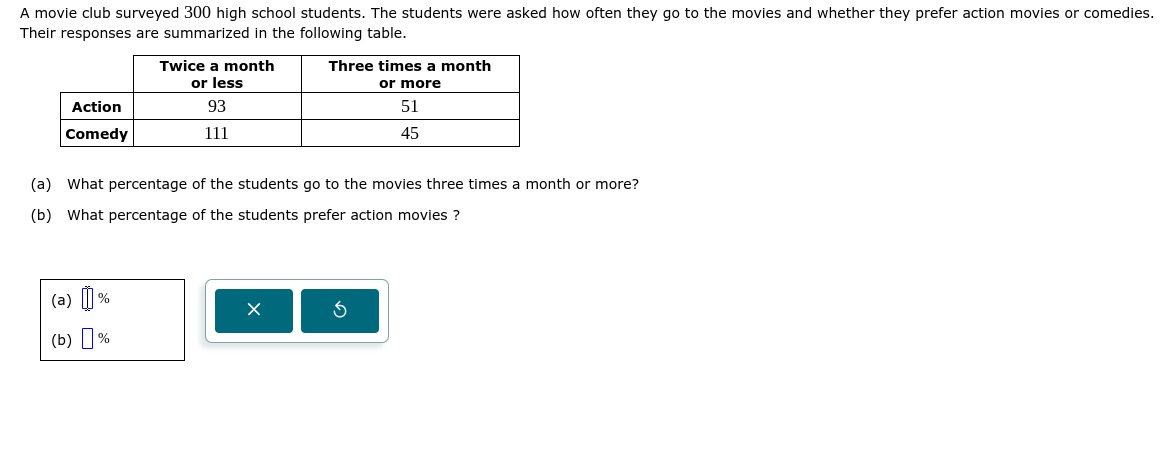Click the table cell showing 45

410,133
